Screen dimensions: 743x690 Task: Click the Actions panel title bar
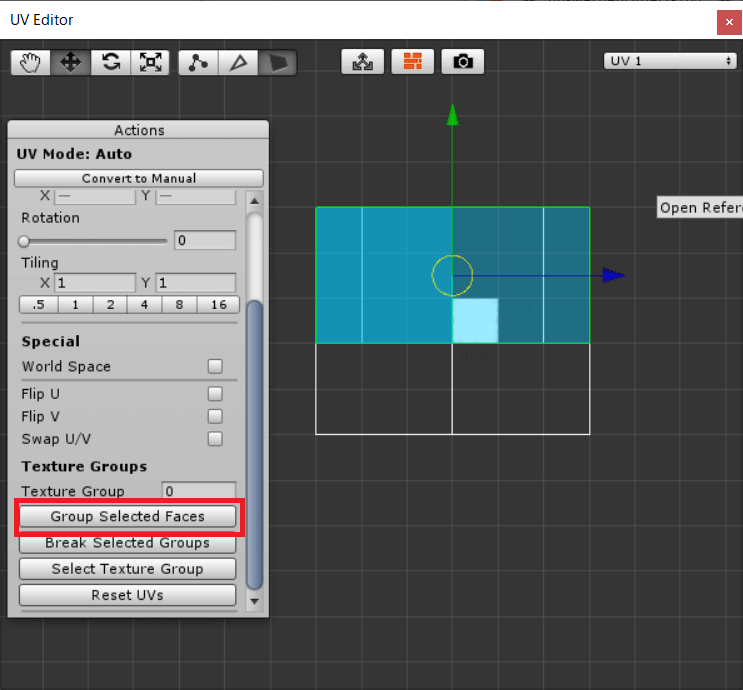[138, 130]
